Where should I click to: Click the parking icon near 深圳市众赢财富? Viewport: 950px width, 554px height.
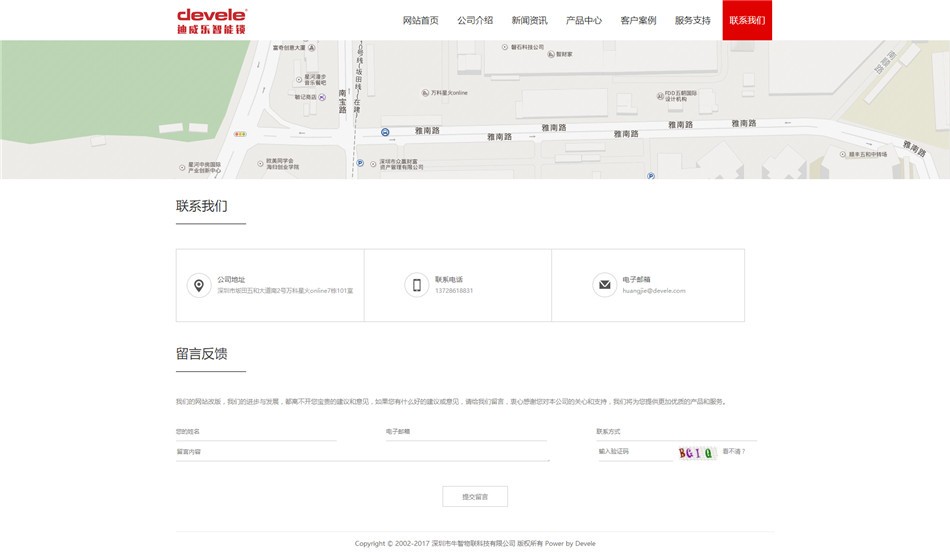click(360, 162)
